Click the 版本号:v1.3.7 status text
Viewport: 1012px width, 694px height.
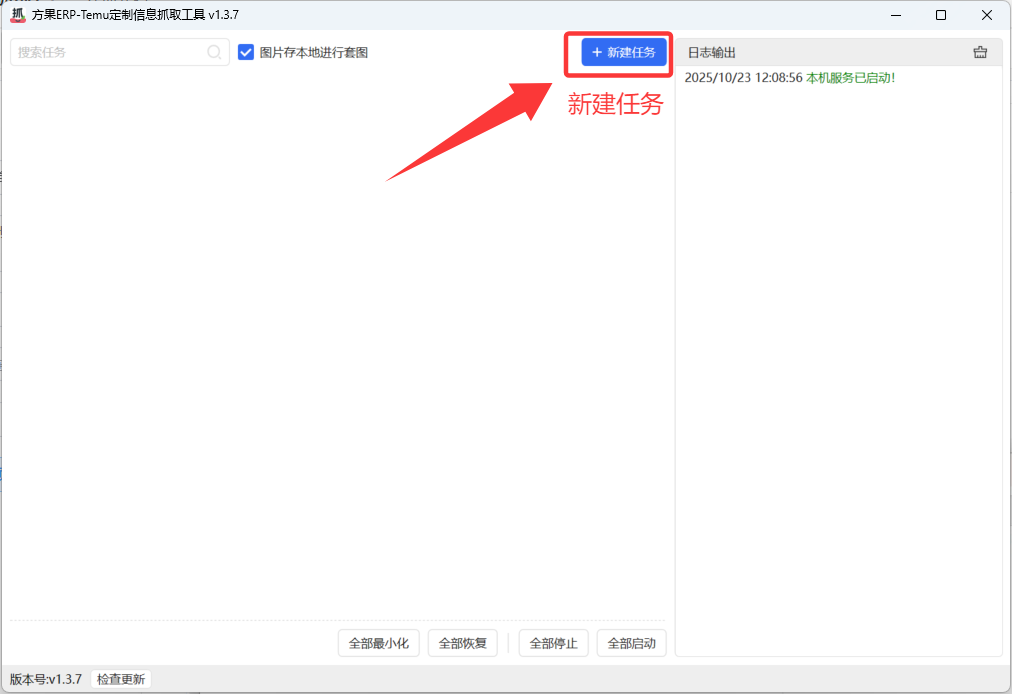[x=46, y=679]
